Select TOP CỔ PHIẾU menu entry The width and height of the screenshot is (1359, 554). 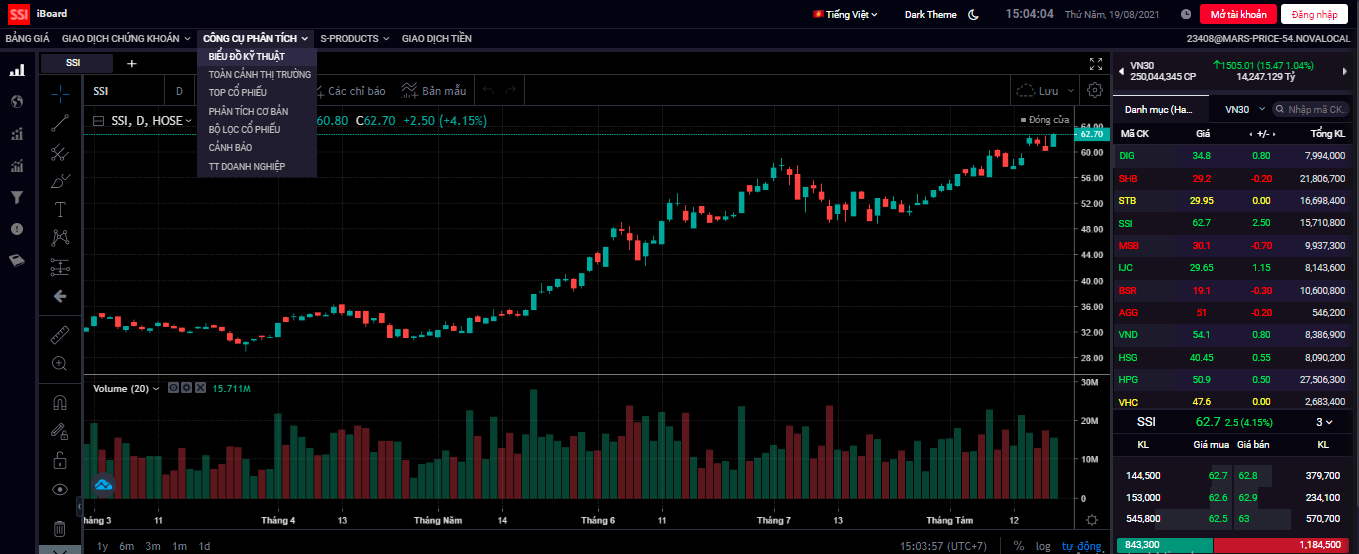point(257,93)
